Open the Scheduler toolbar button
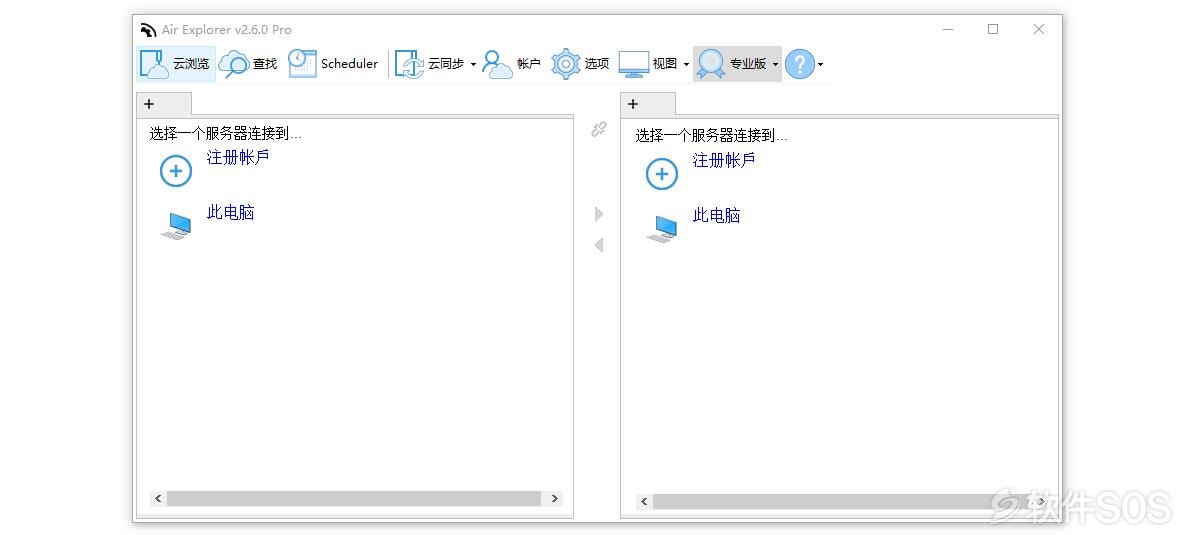 tap(333, 64)
